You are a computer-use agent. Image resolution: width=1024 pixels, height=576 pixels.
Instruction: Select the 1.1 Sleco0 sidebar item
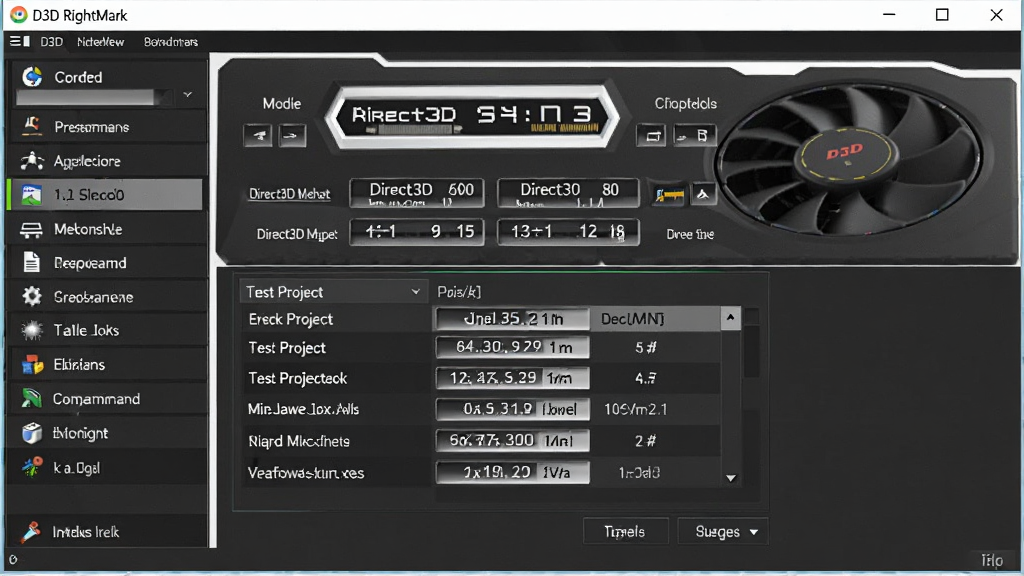tap(104, 195)
